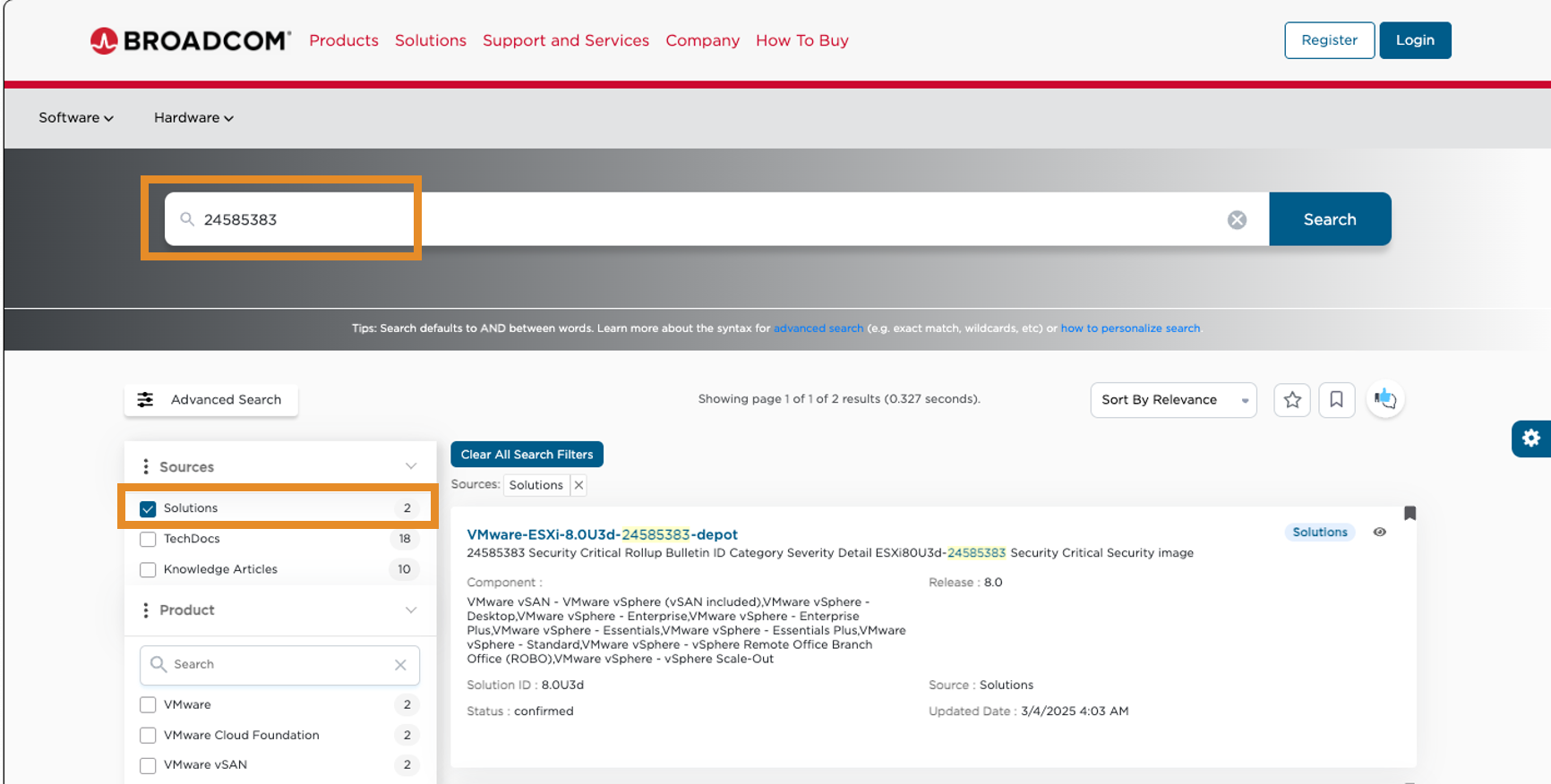Screen dimensions: 1551x784
Task: Open the settings gear panel
Action: point(1531,439)
